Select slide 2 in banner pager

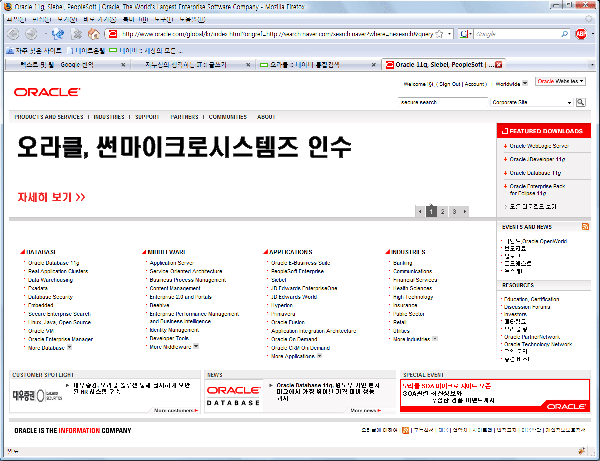(442, 211)
